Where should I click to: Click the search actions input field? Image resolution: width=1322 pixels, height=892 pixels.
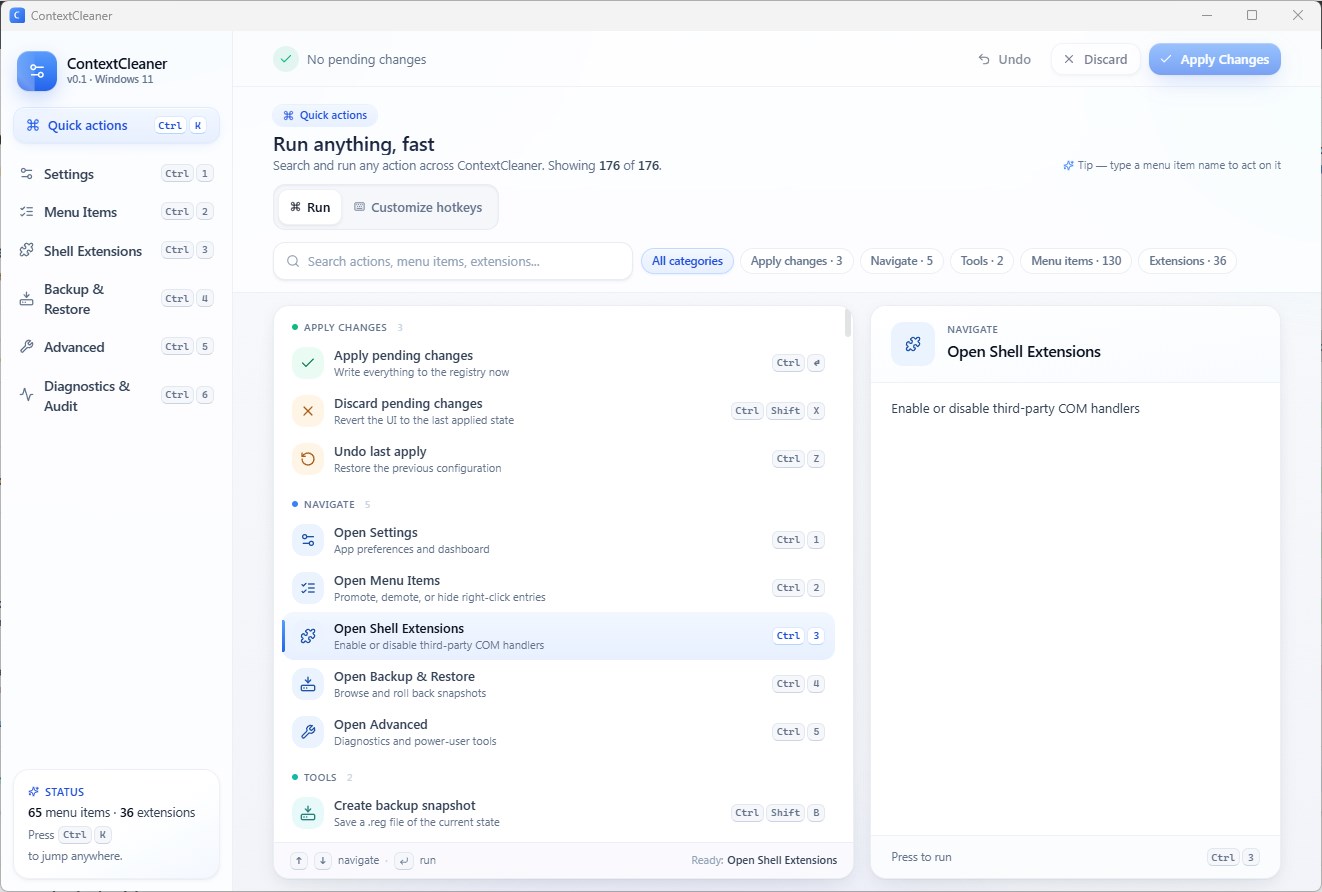tap(453, 261)
